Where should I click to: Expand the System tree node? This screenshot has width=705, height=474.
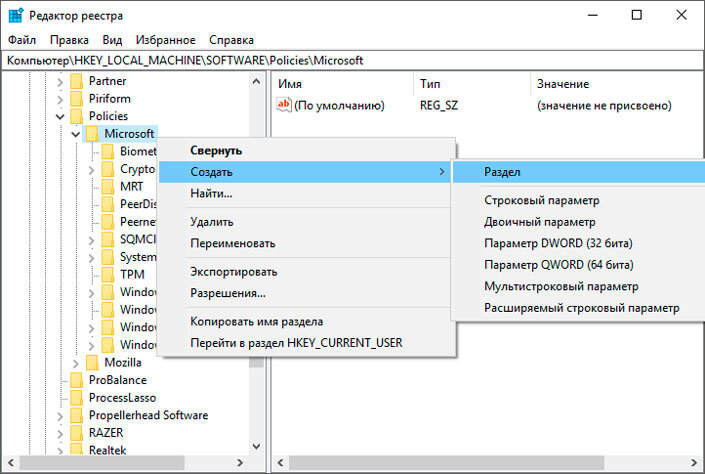91,258
